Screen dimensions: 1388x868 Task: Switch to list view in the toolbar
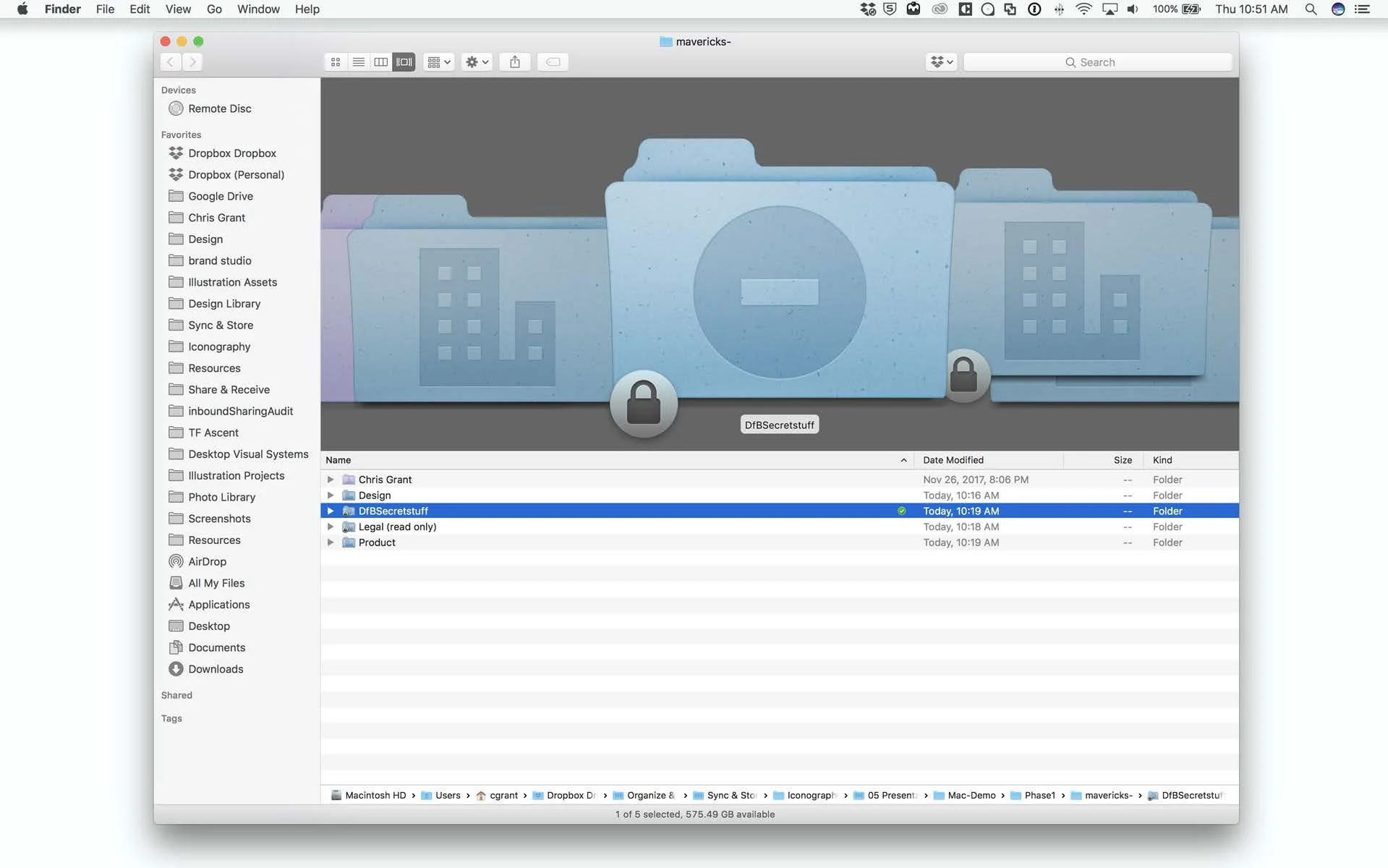click(358, 62)
